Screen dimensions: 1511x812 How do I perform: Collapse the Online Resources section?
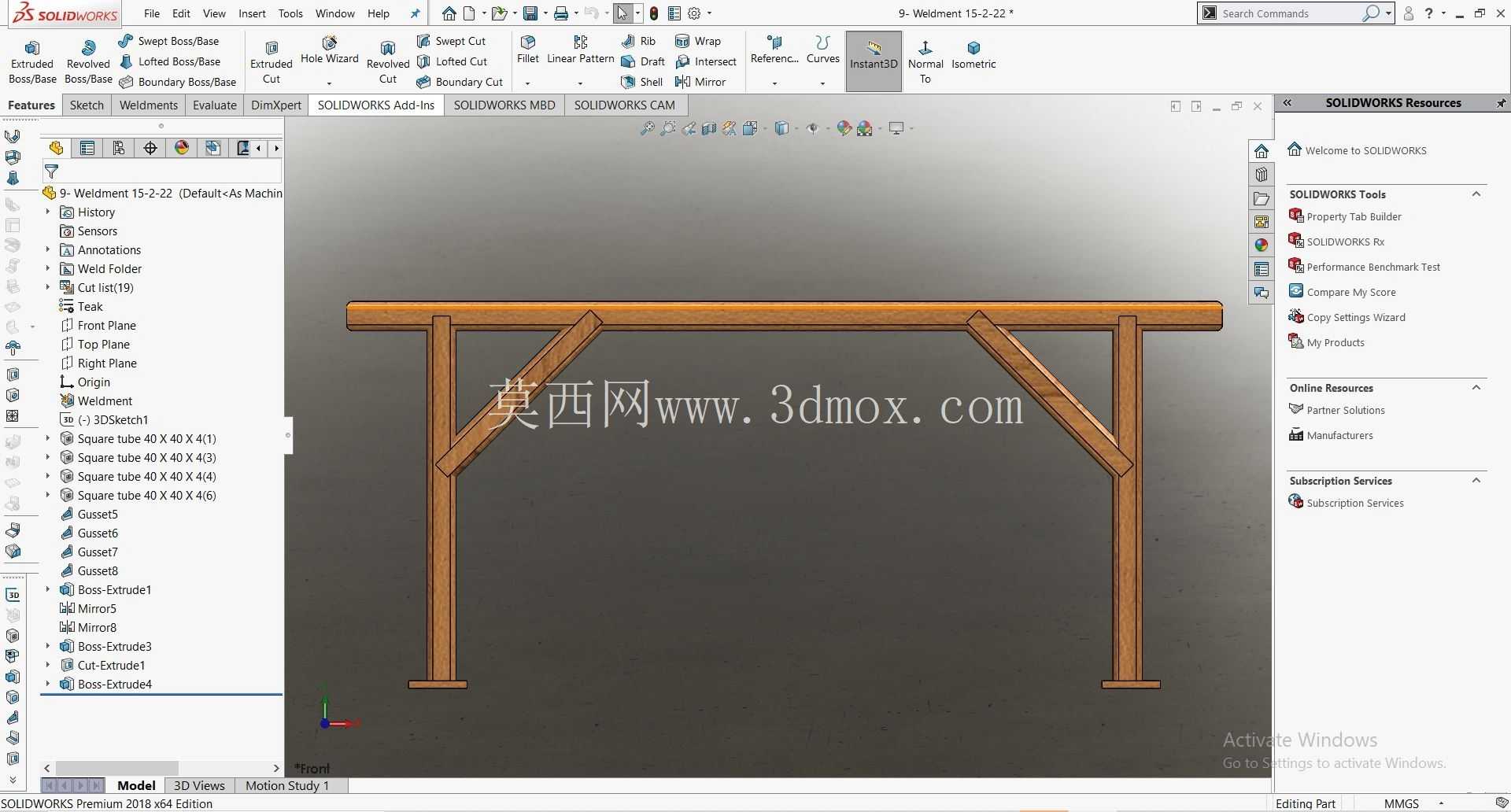click(1476, 388)
